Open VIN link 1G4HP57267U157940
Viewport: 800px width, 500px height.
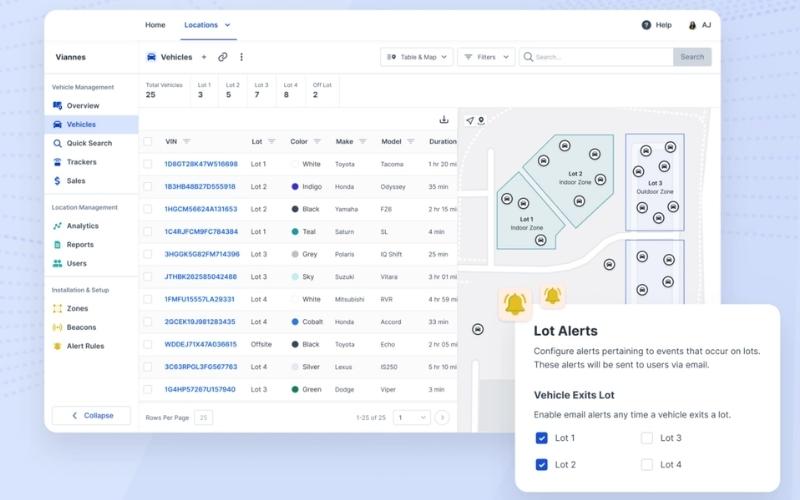200,389
